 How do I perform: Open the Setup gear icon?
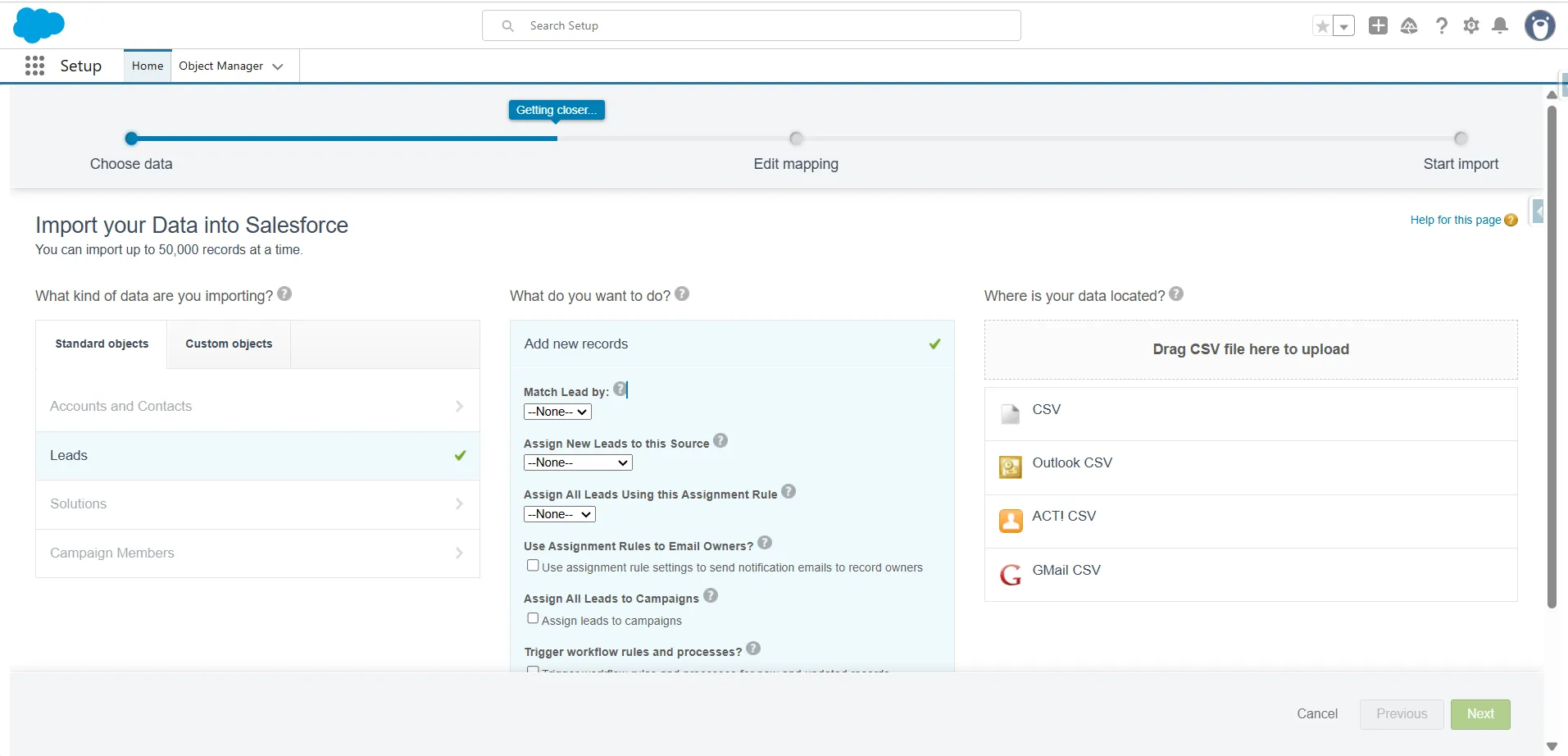pyautogui.click(x=1471, y=25)
